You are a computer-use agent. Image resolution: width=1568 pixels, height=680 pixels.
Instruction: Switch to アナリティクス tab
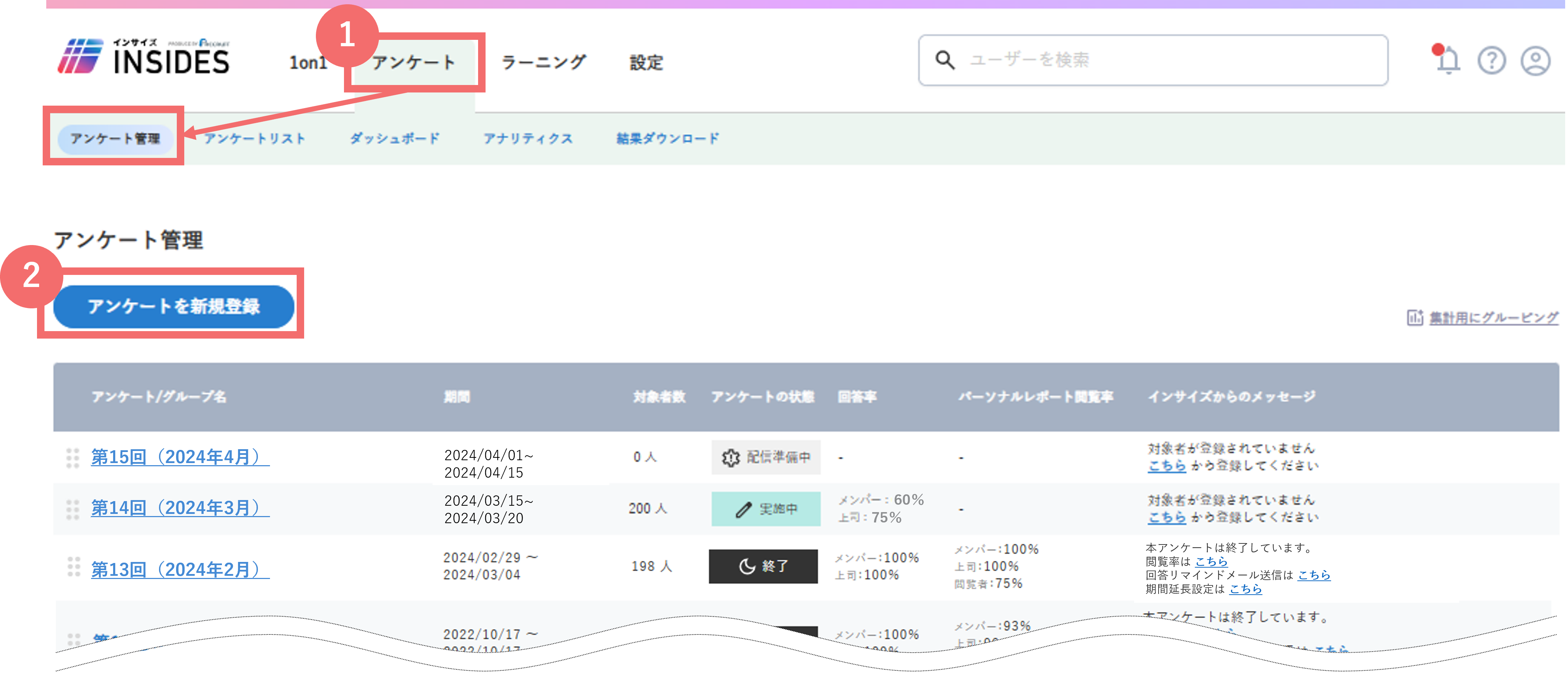pos(528,138)
